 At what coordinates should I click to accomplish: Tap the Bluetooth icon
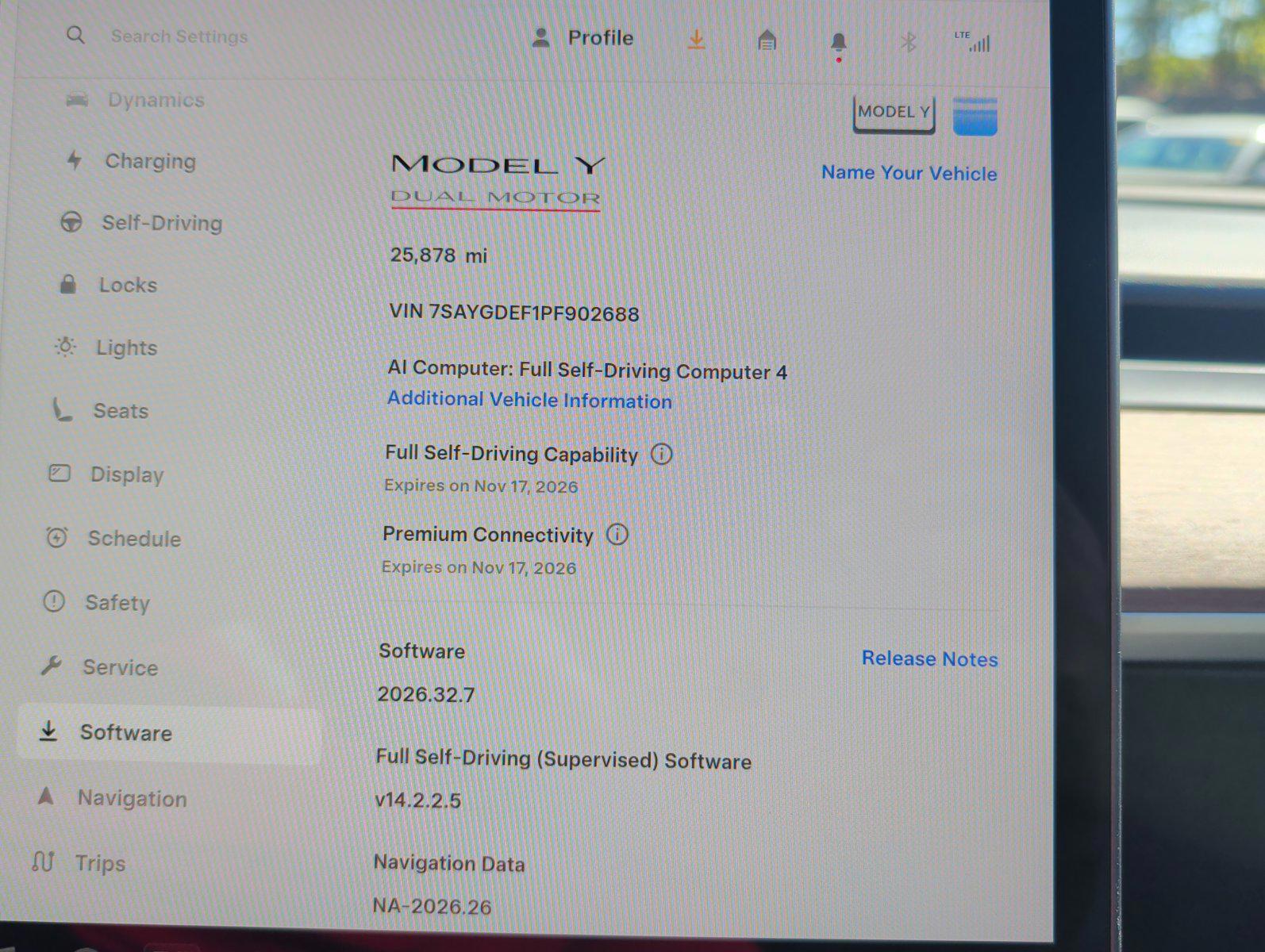[909, 41]
